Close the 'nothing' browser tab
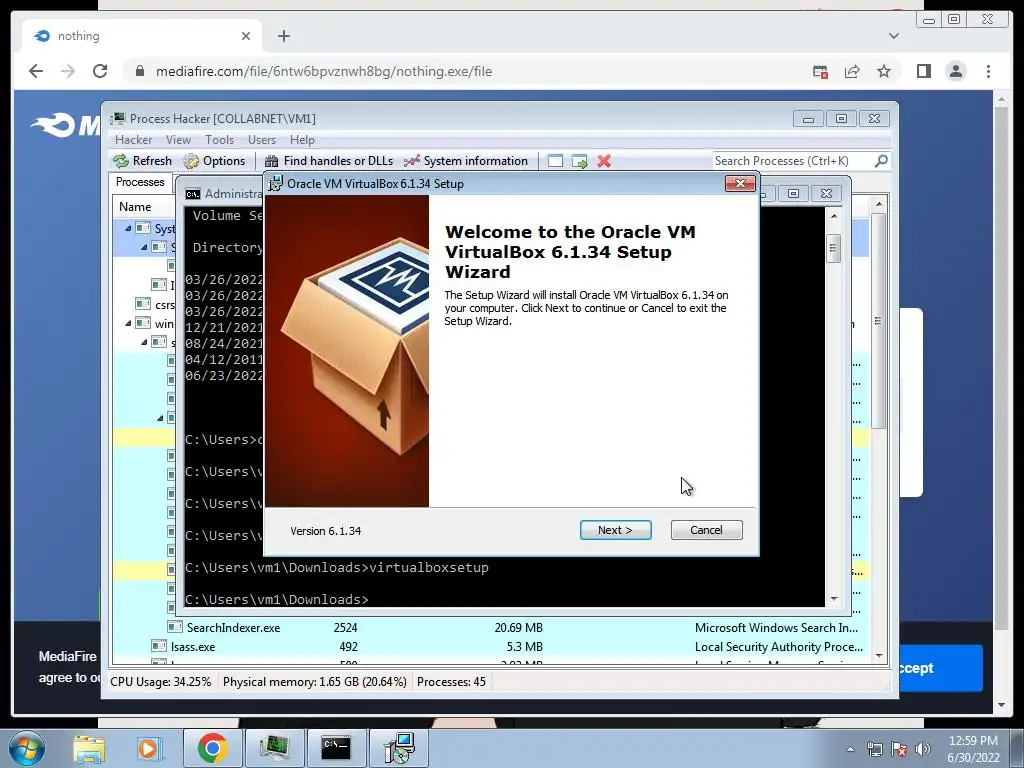 tap(246, 36)
